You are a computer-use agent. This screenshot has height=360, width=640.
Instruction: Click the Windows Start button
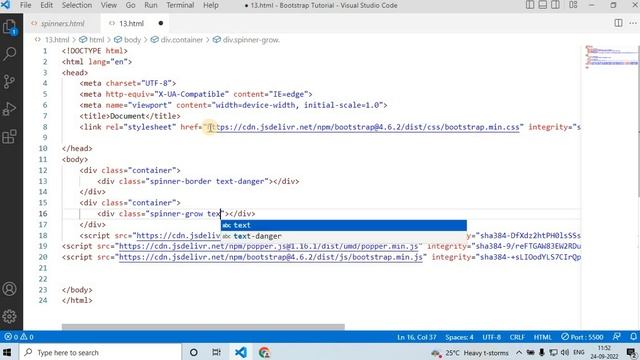[7, 352]
